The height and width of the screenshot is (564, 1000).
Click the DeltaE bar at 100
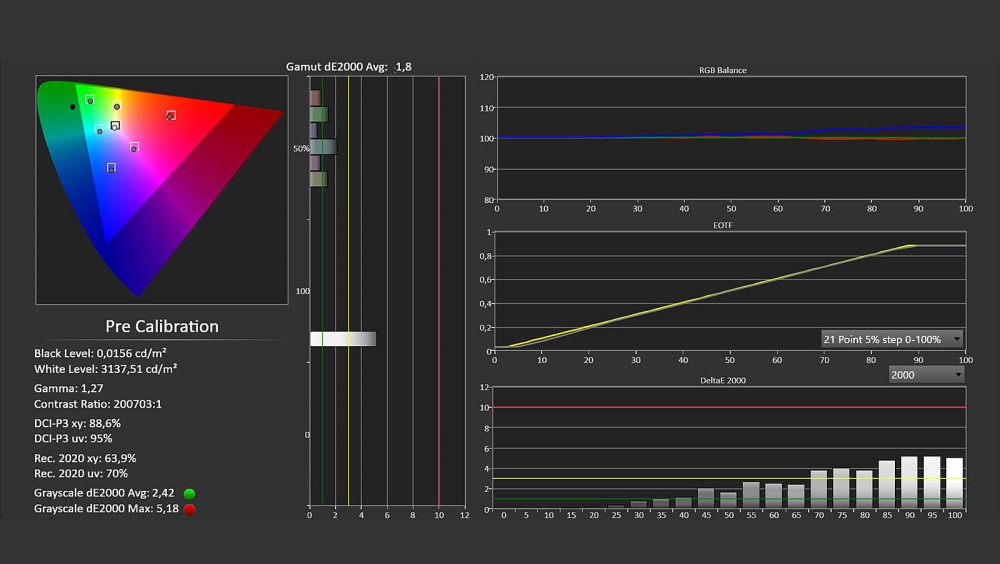point(955,484)
